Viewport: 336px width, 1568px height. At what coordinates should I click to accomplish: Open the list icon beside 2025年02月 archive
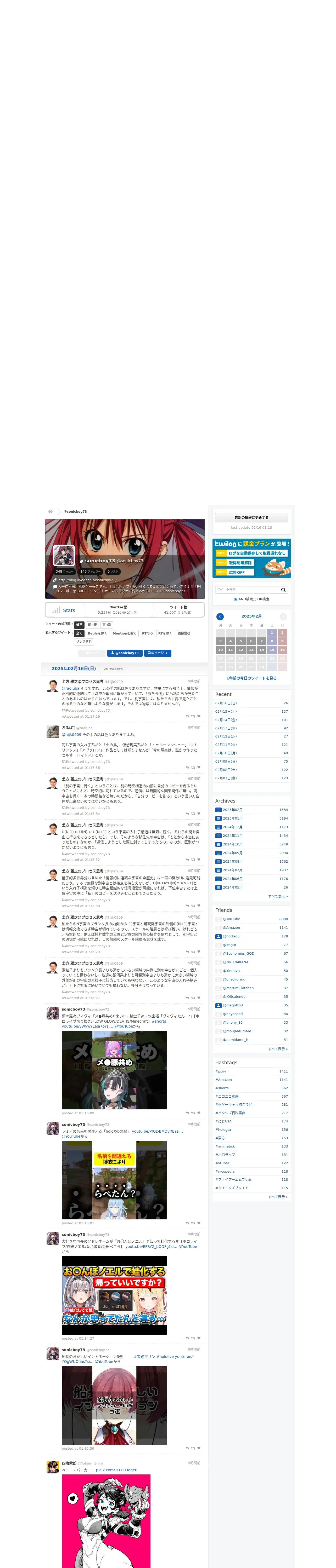point(218,810)
